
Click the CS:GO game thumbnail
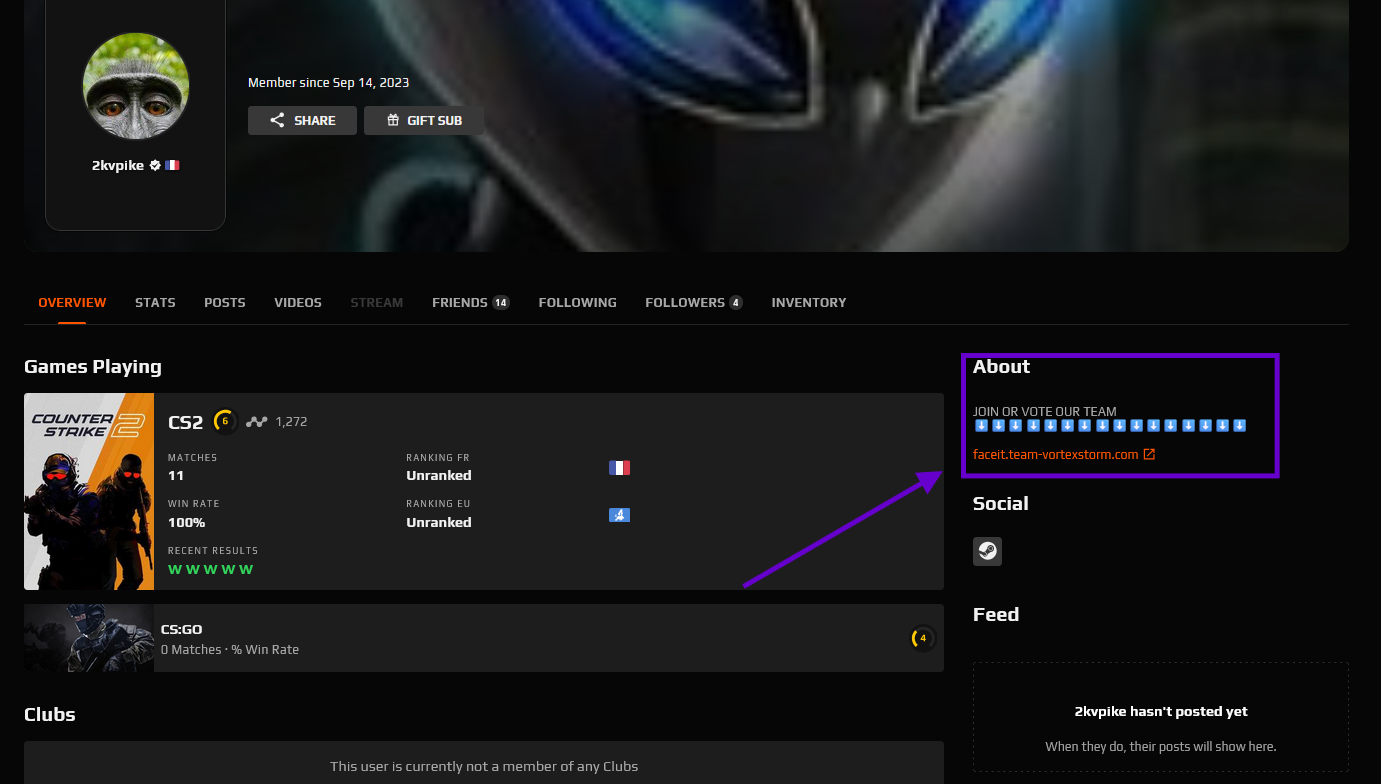89,638
